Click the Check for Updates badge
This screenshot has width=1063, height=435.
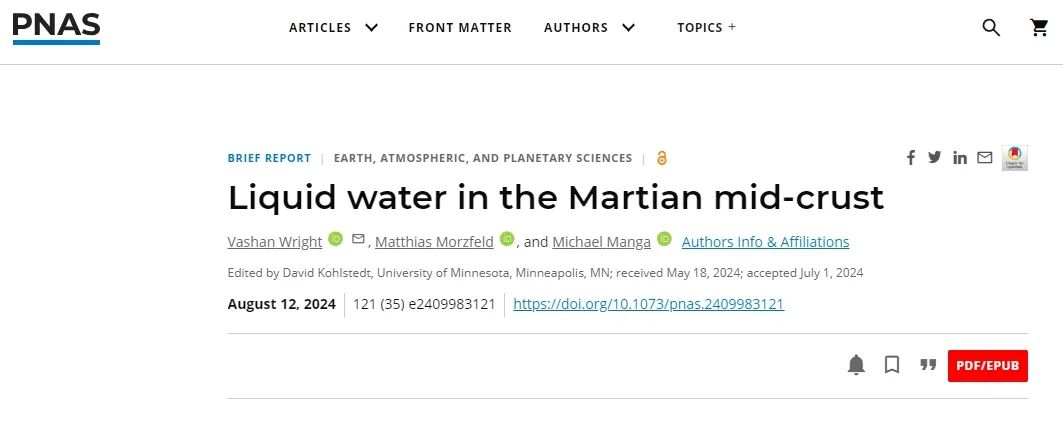[1015, 158]
